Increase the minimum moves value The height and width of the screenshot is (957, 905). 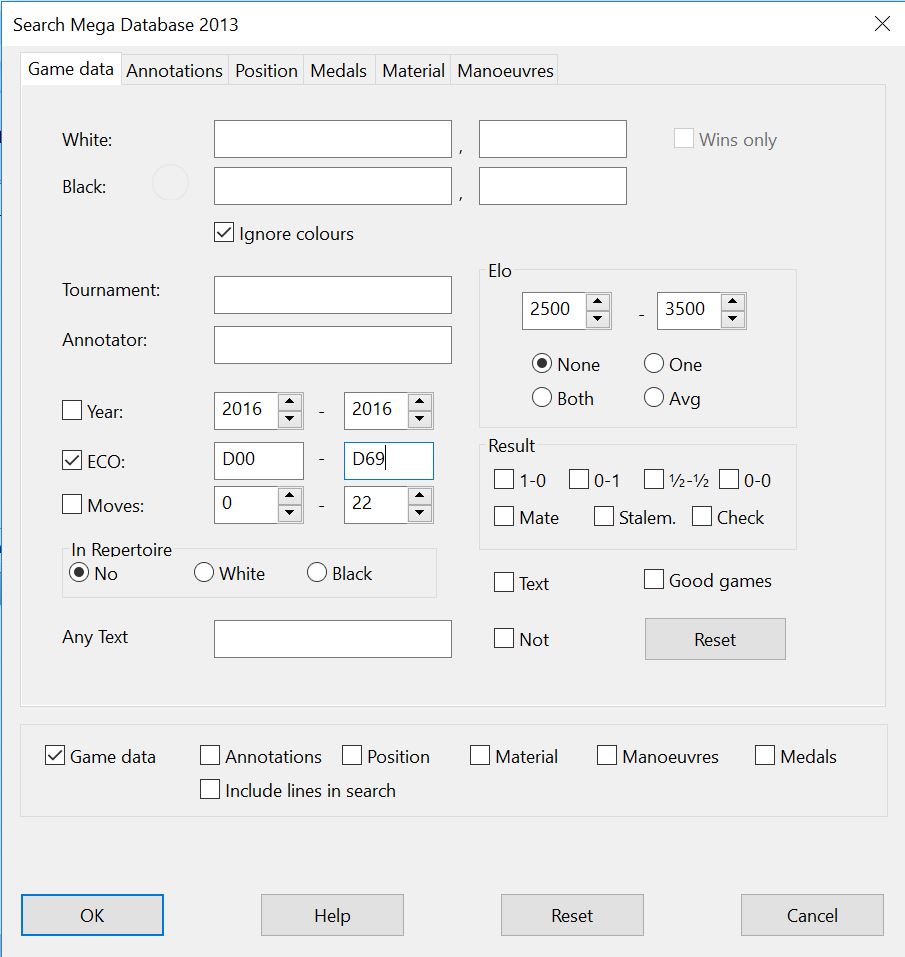(x=290, y=496)
